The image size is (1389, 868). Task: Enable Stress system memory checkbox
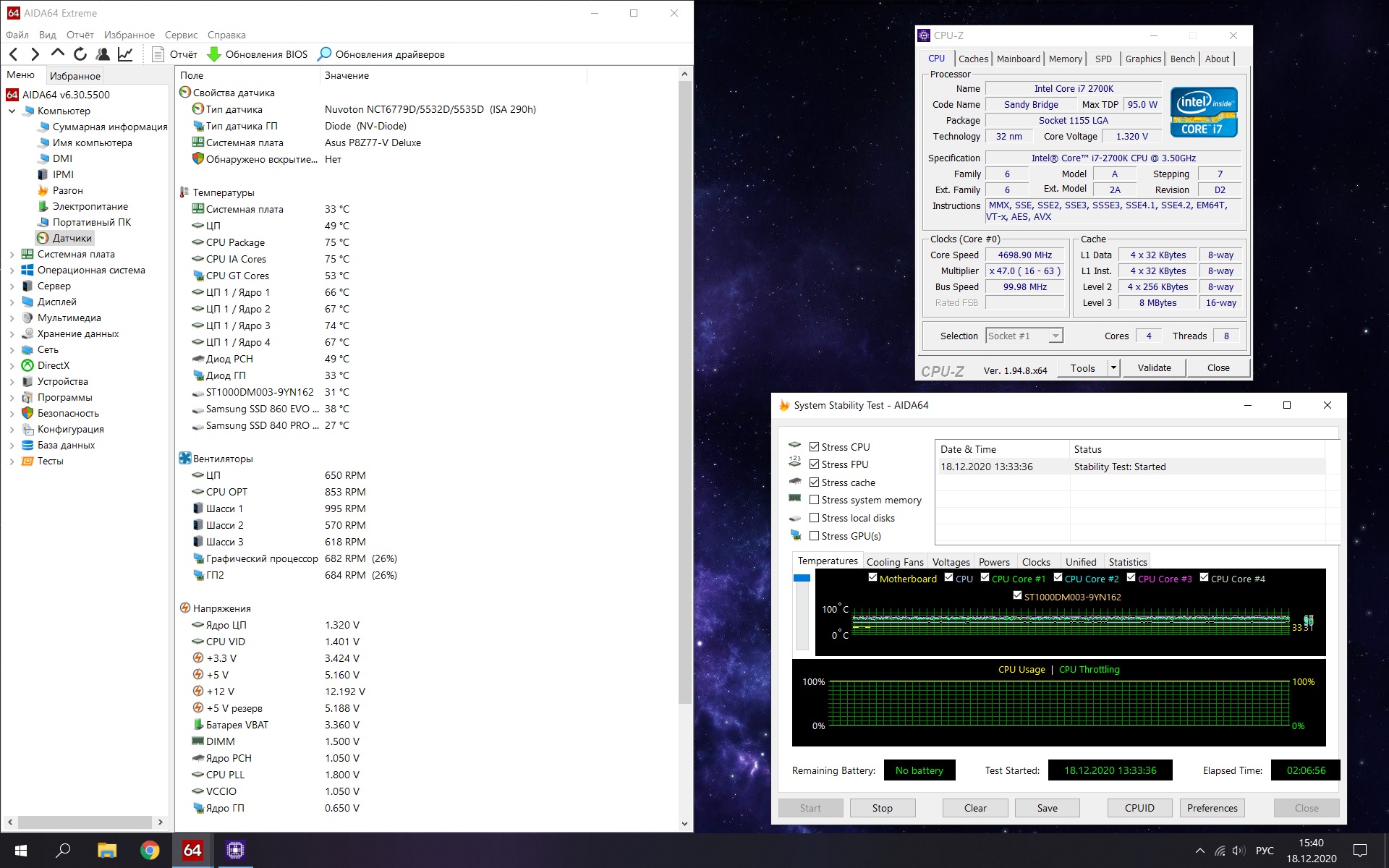[814, 500]
